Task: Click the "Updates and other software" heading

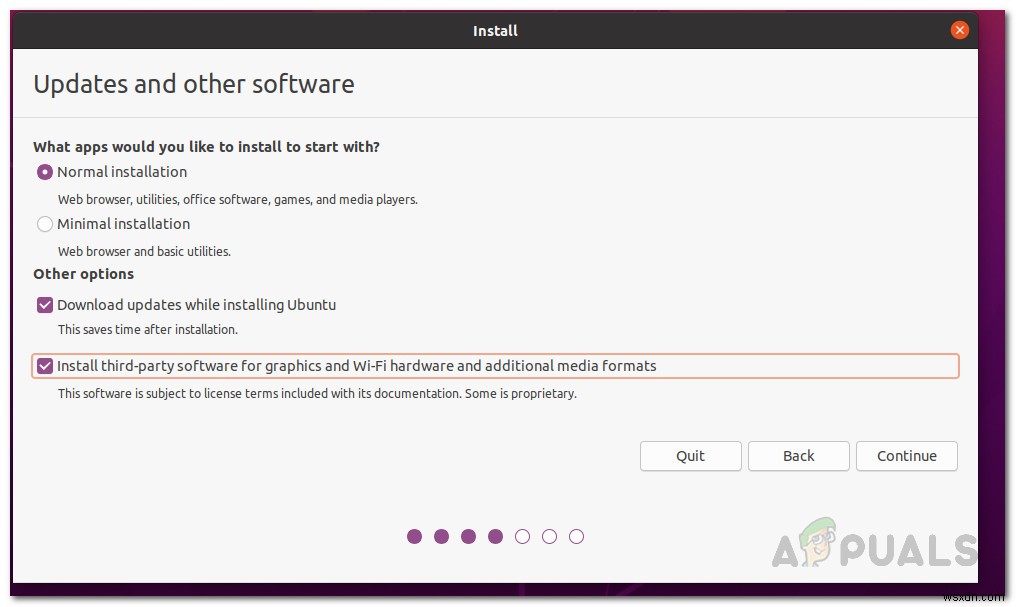Action: 194,84
